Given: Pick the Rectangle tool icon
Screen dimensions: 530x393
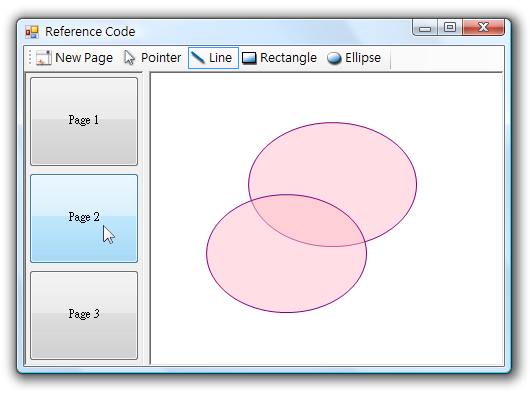Looking at the screenshot, I should click(x=249, y=58).
